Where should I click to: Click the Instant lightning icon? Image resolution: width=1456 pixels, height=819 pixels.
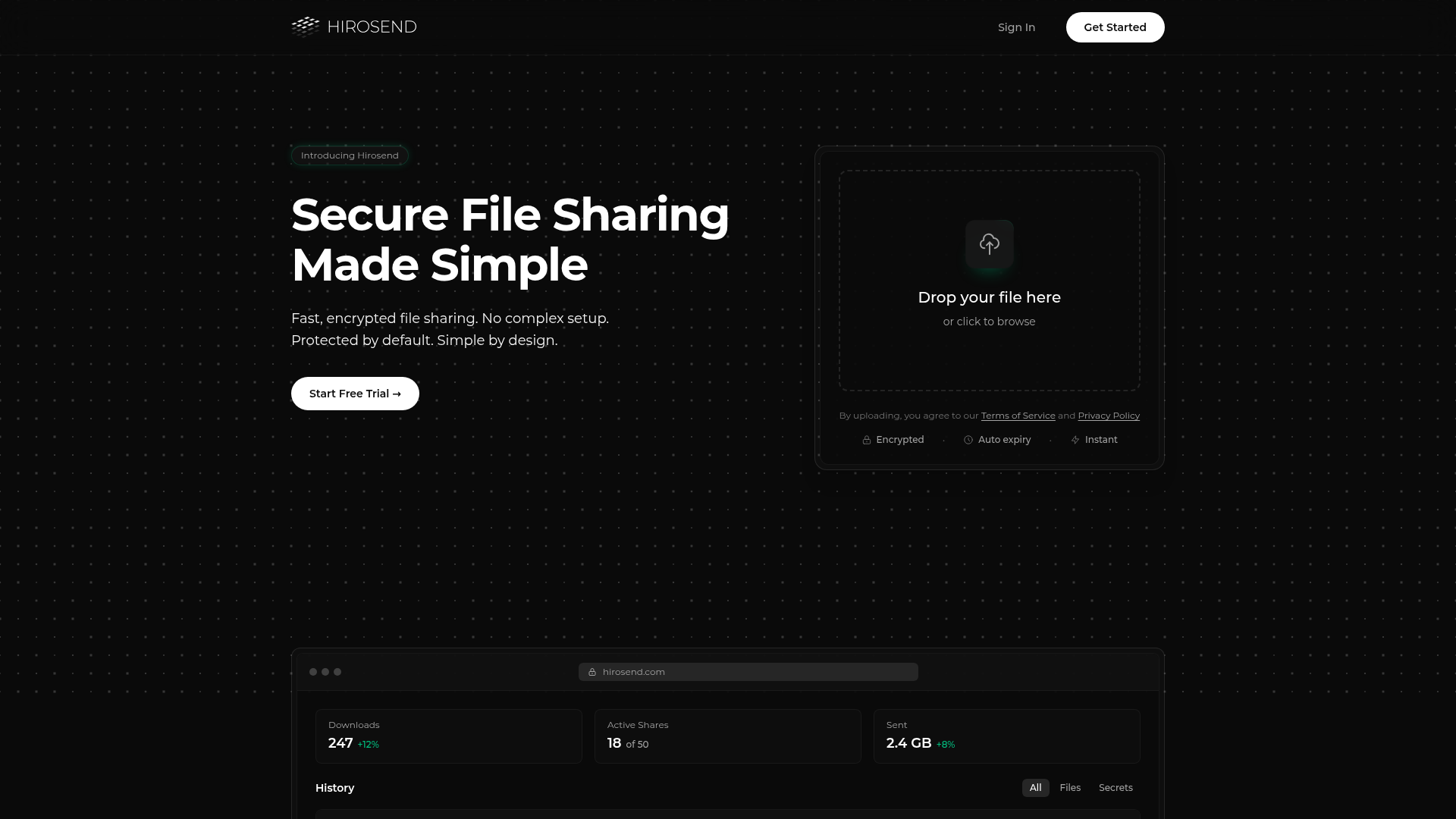1075,440
